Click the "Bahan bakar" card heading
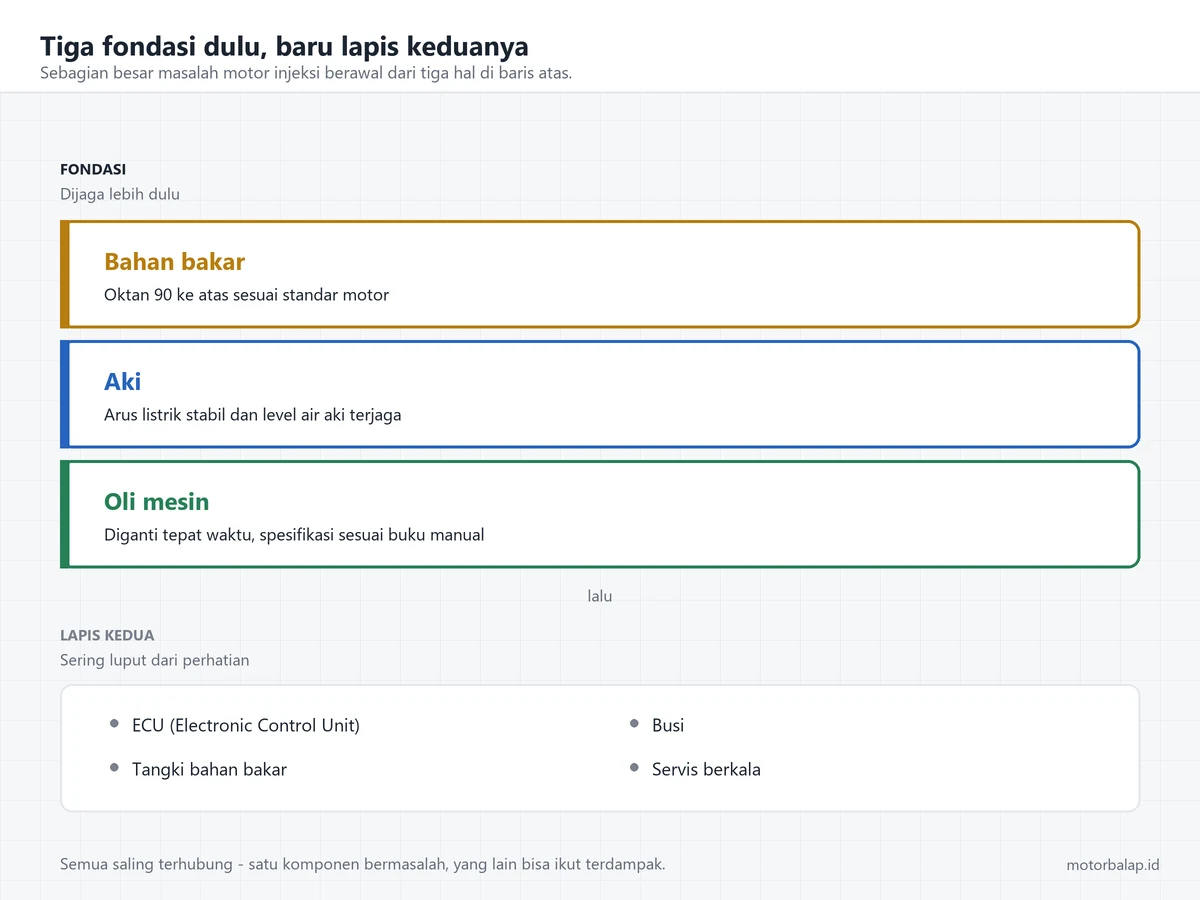Screen dimensions: 1200x900 pyautogui.click(x=174, y=262)
